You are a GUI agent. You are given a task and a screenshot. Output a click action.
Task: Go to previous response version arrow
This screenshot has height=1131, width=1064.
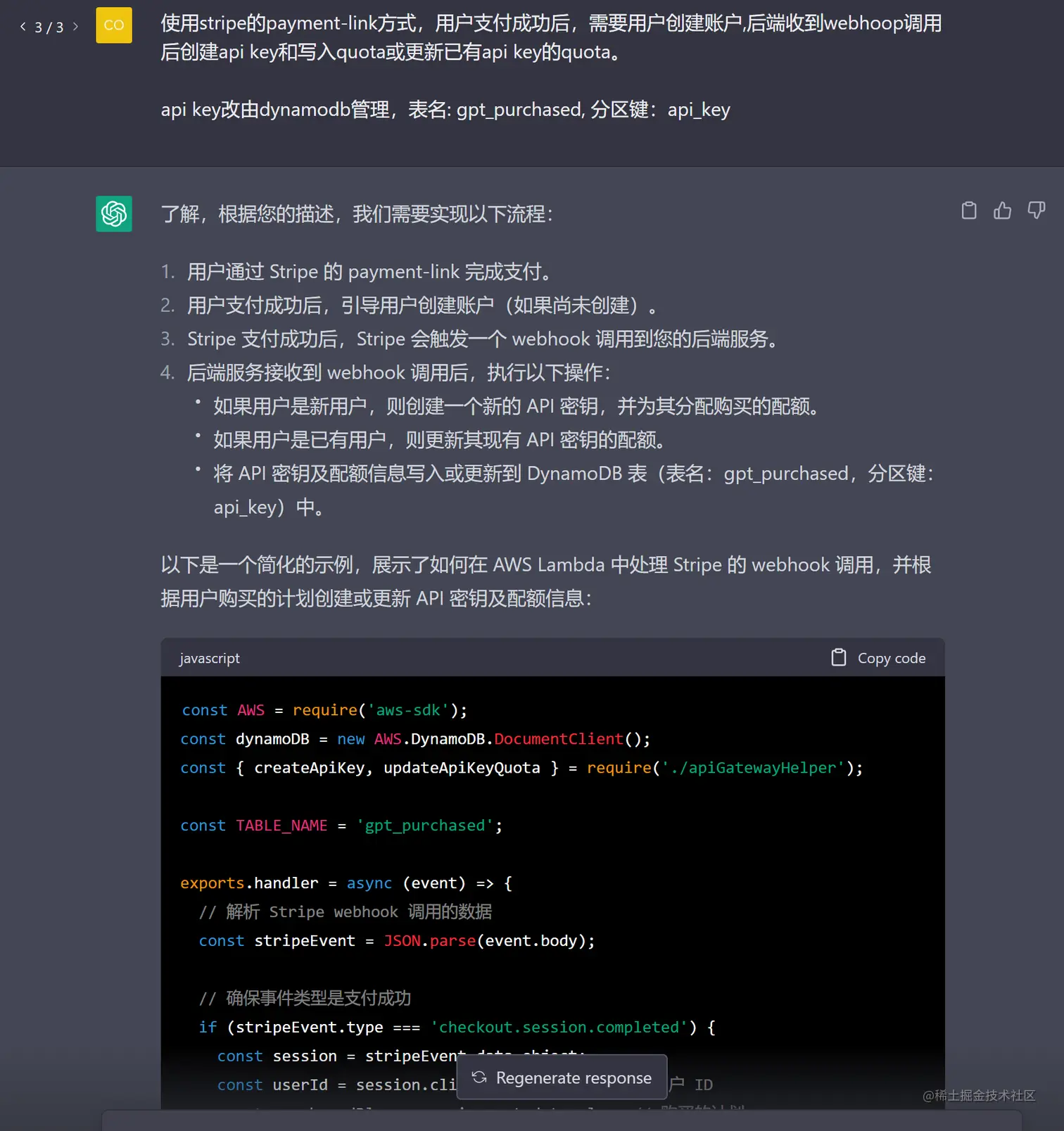(x=23, y=27)
